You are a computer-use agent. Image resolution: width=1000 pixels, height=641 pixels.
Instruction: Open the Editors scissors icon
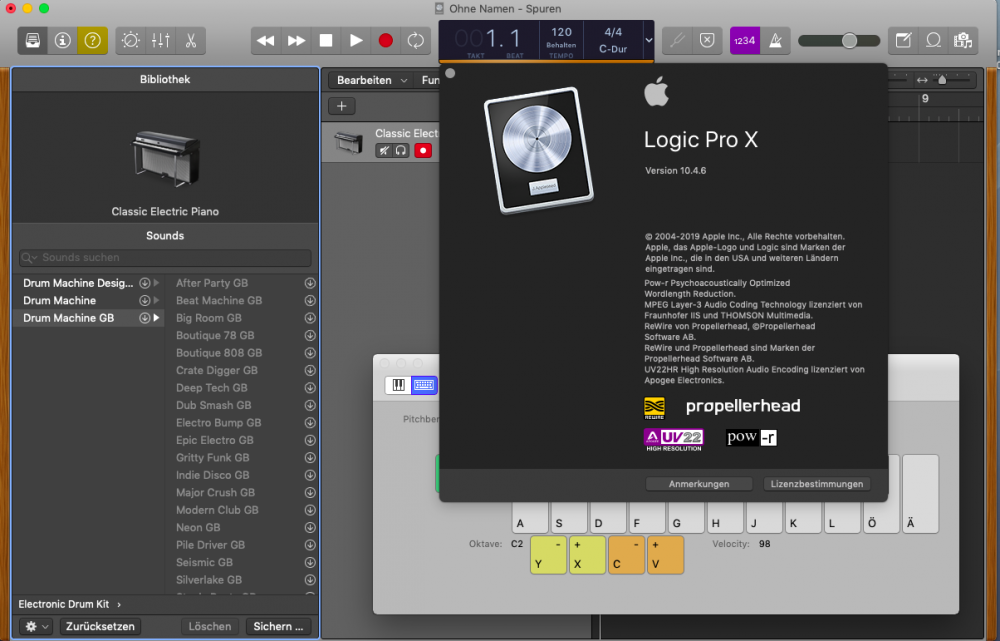[191, 41]
